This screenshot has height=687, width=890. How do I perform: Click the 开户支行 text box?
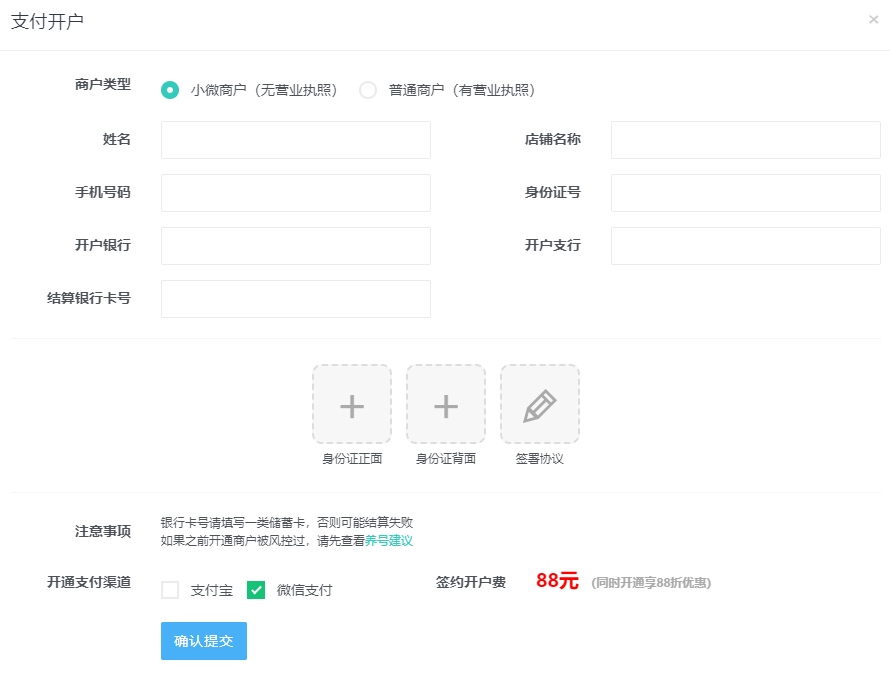[x=745, y=245]
